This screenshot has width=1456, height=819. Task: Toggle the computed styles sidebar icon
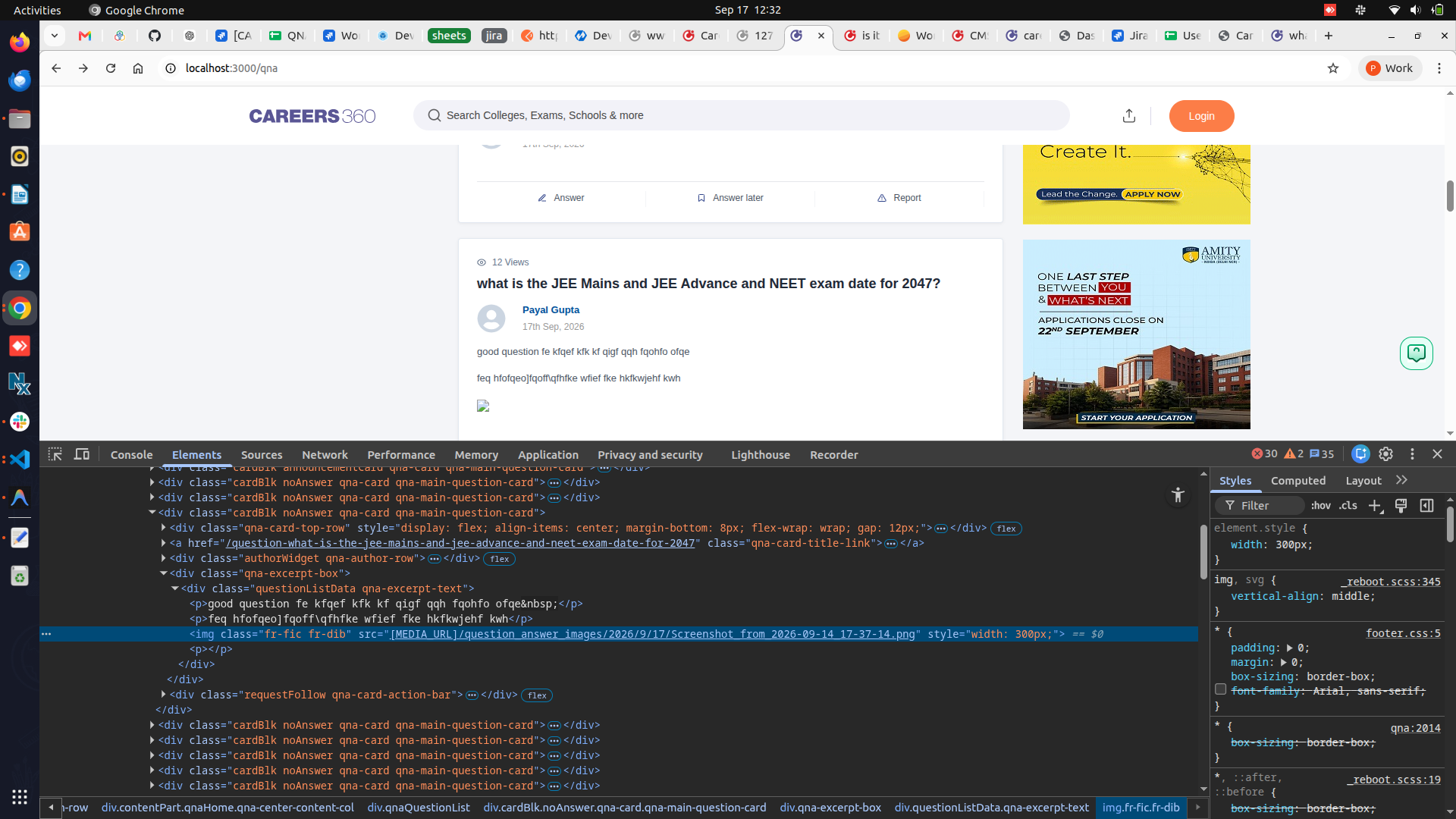(1426, 506)
